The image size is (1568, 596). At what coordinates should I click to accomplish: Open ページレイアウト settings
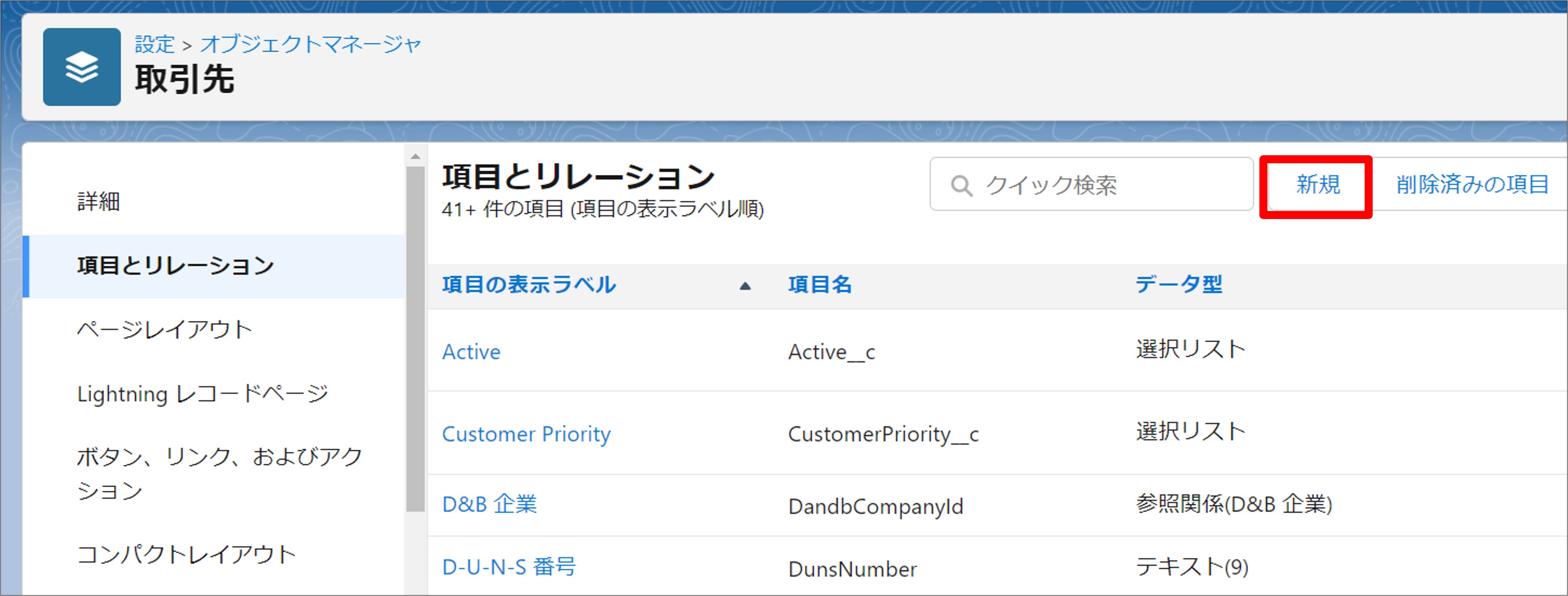coord(165,329)
